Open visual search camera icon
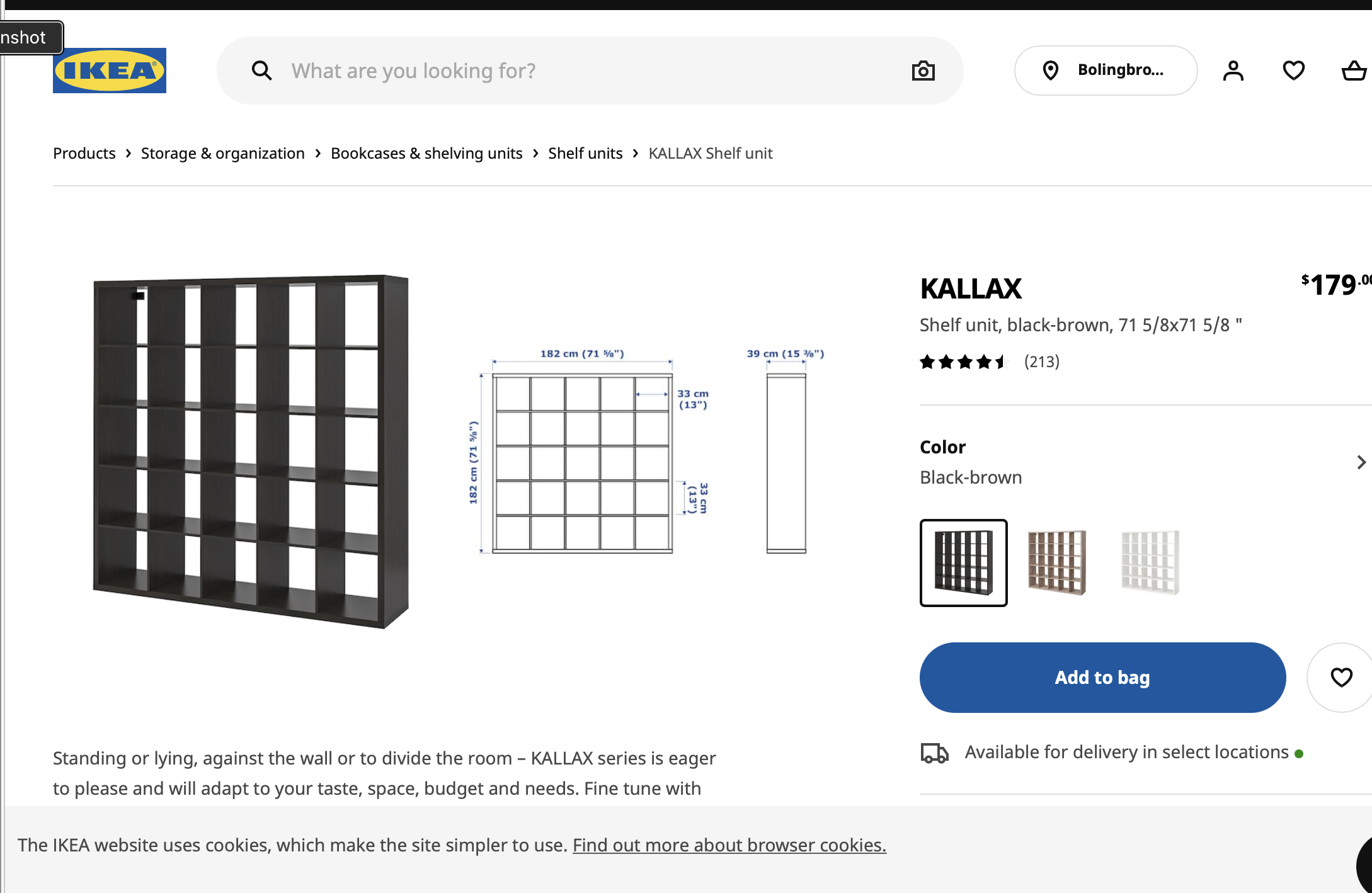The height and width of the screenshot is (893, 1372). [923, 71]
